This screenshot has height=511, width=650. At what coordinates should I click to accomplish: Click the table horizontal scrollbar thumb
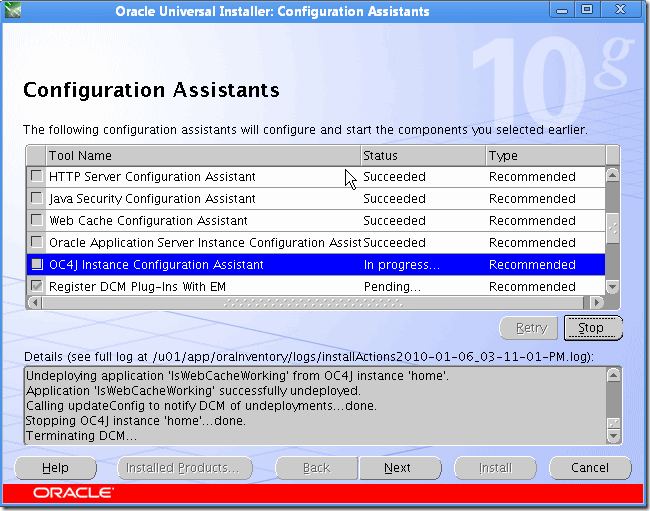[x=313, y=303]
